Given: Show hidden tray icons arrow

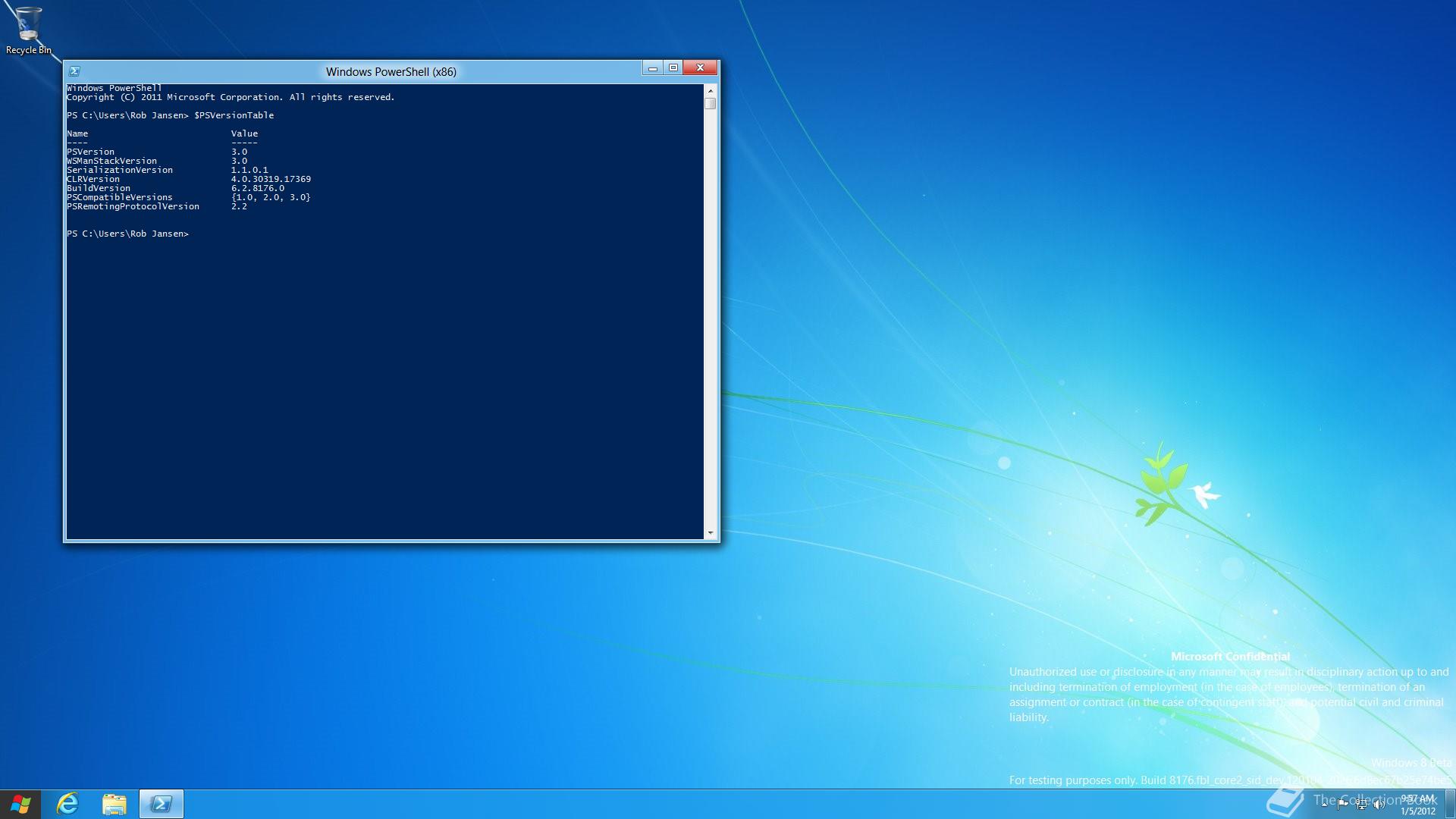Looking at the screenshot, I should click(x=1324, y=805).
